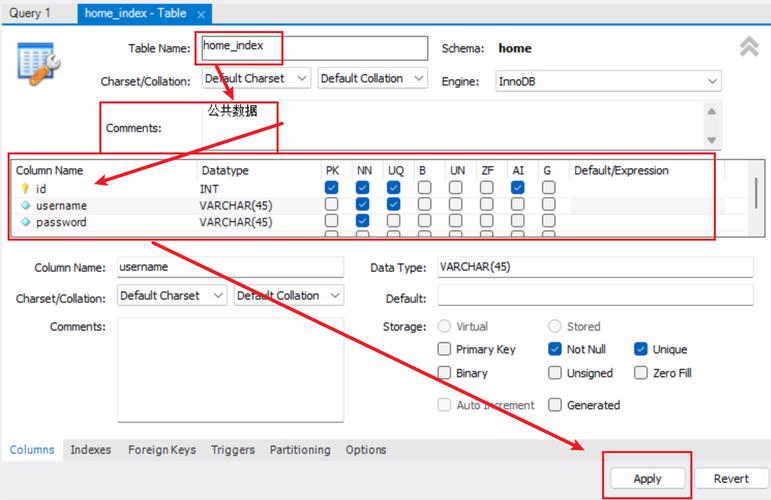Tick the Unsigned checkbox
This screenshot has width=771, height=500.
tap(555, 373)
